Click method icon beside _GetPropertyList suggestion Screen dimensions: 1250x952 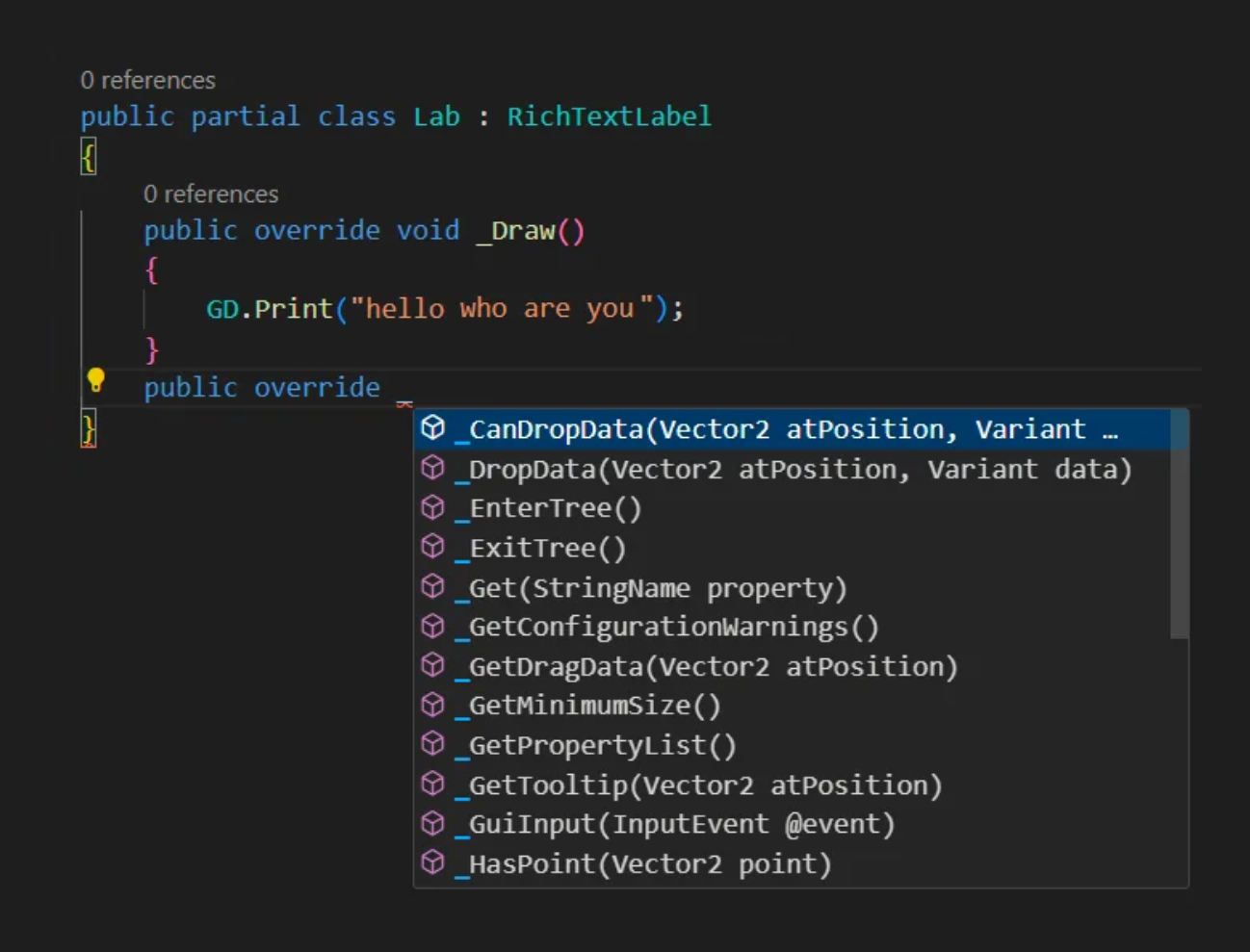(433, 744)
